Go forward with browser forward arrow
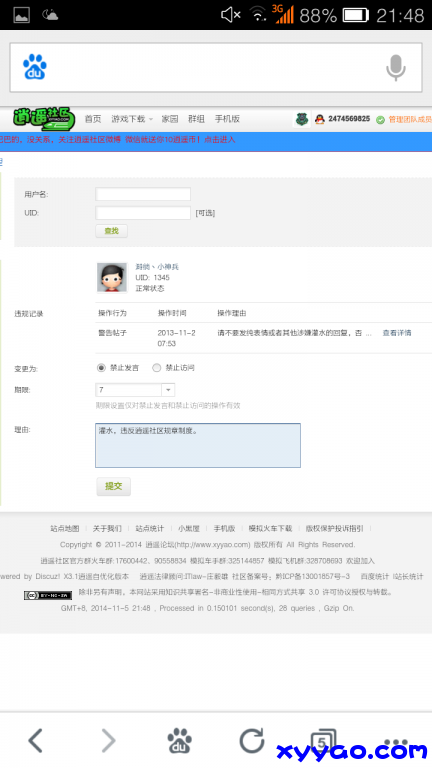This screenshot has width=432, height=768. tap(108, 740)
